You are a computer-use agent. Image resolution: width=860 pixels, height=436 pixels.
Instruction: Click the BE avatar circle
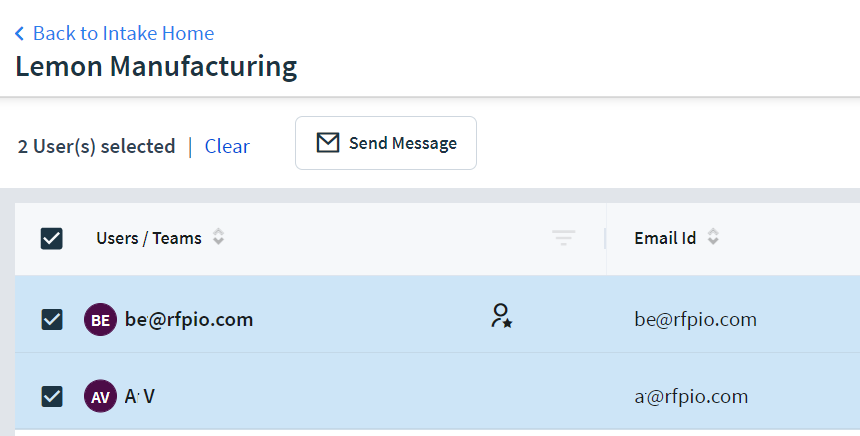pyautogui.click(x=100, y=320)
